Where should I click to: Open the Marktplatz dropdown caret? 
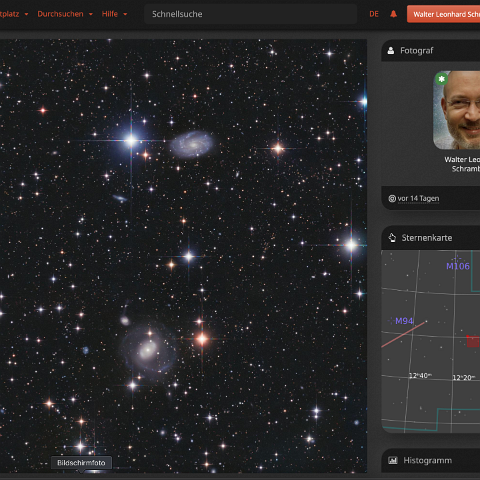pos(26,14)
